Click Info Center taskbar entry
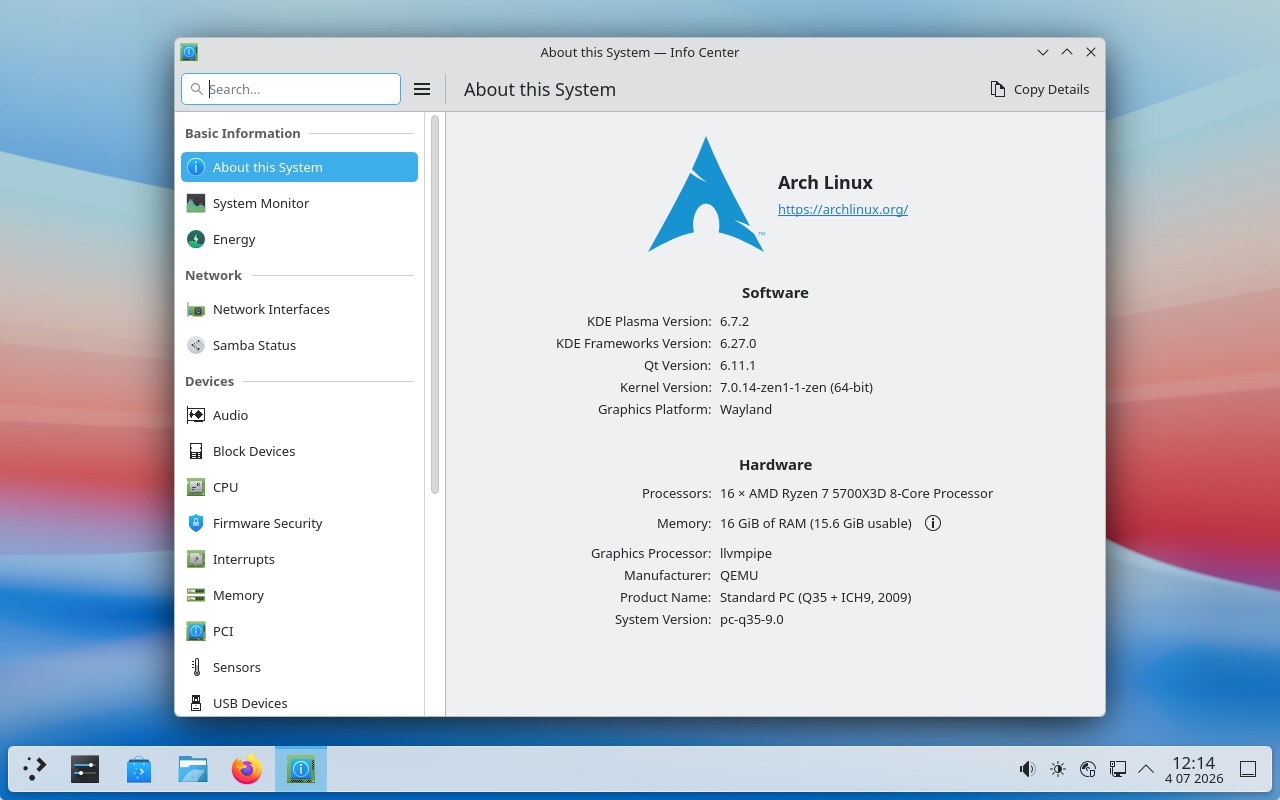 coord(301,769)
